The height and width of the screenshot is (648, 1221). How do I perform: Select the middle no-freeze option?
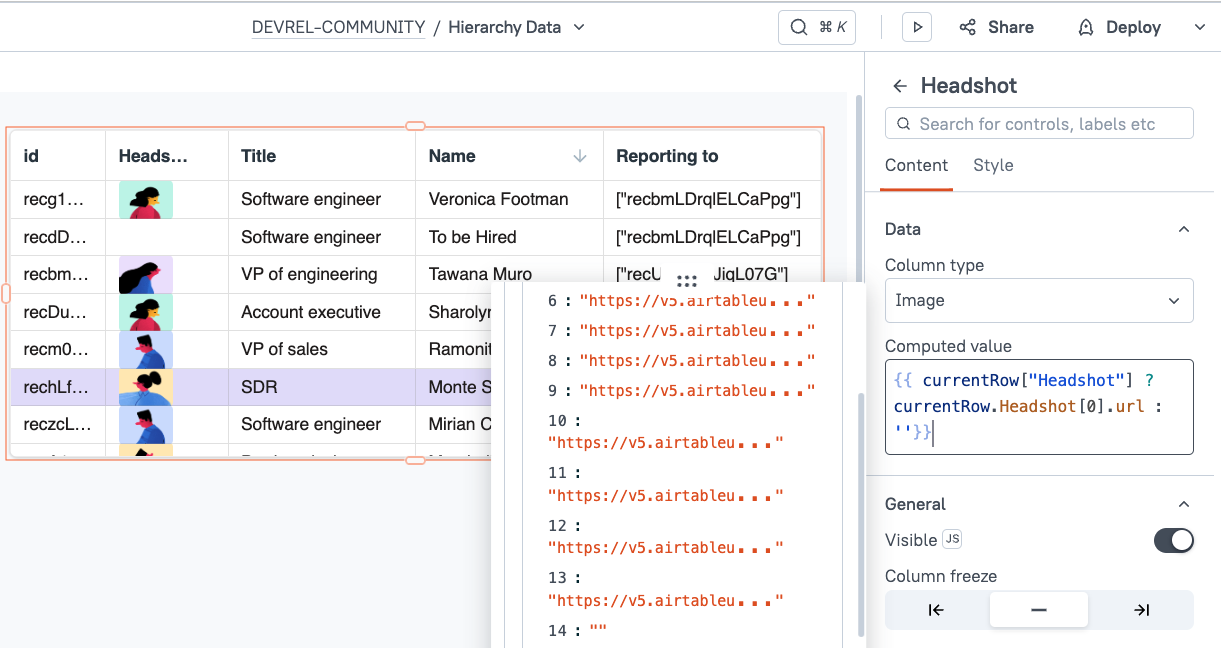point(1038,609)
